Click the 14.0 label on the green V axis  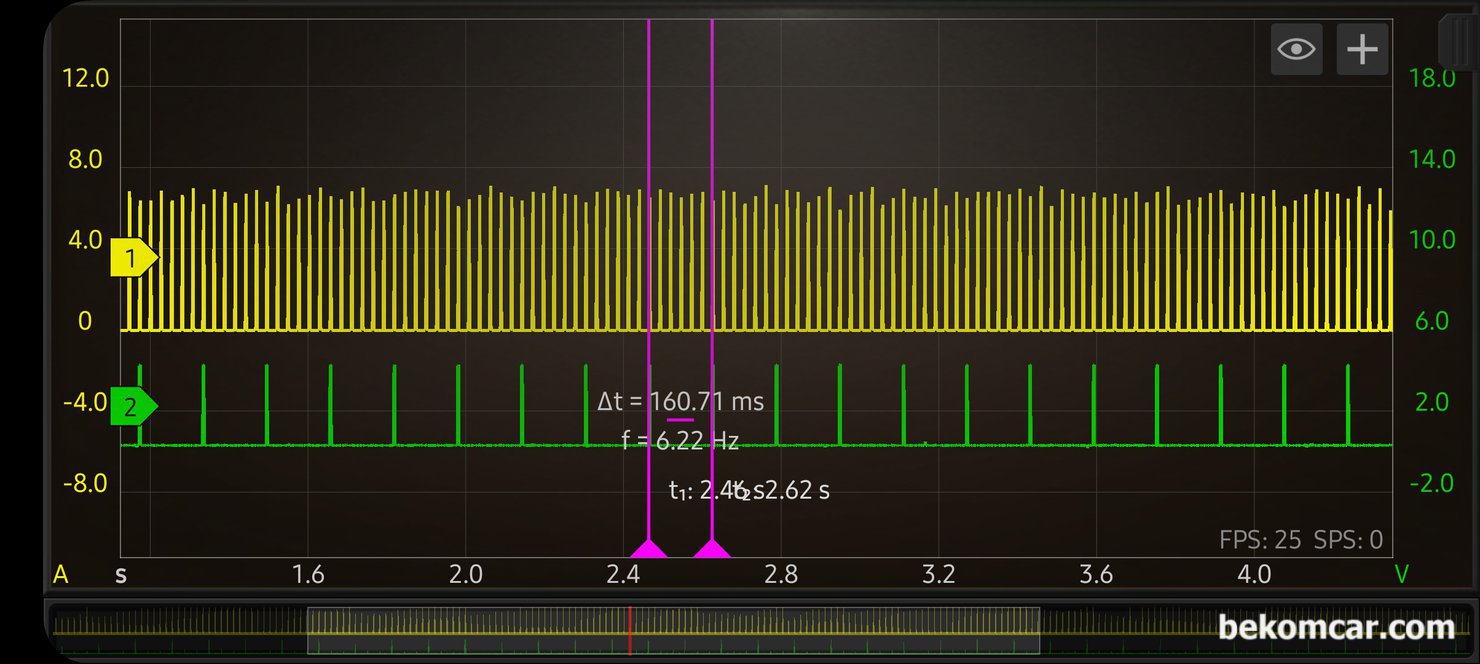(x=1431, y=160)
